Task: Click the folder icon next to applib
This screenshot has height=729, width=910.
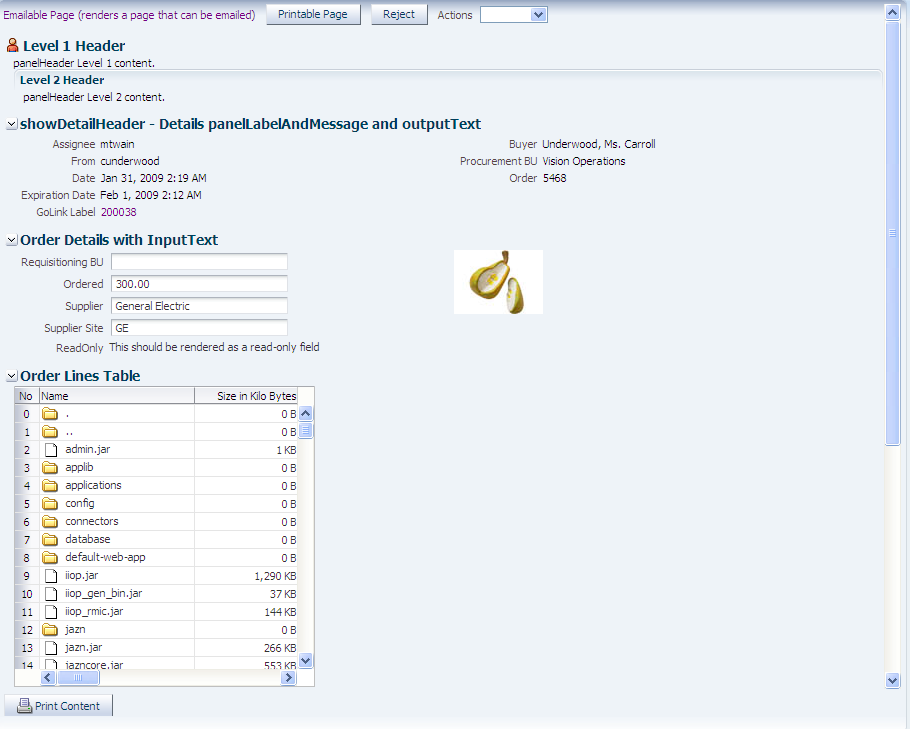Action: point(51,467)
